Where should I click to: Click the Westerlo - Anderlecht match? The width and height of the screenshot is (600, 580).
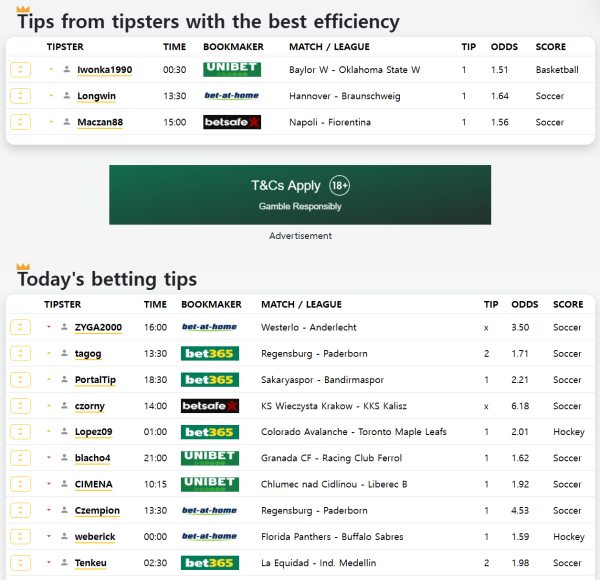pos(308,327)
